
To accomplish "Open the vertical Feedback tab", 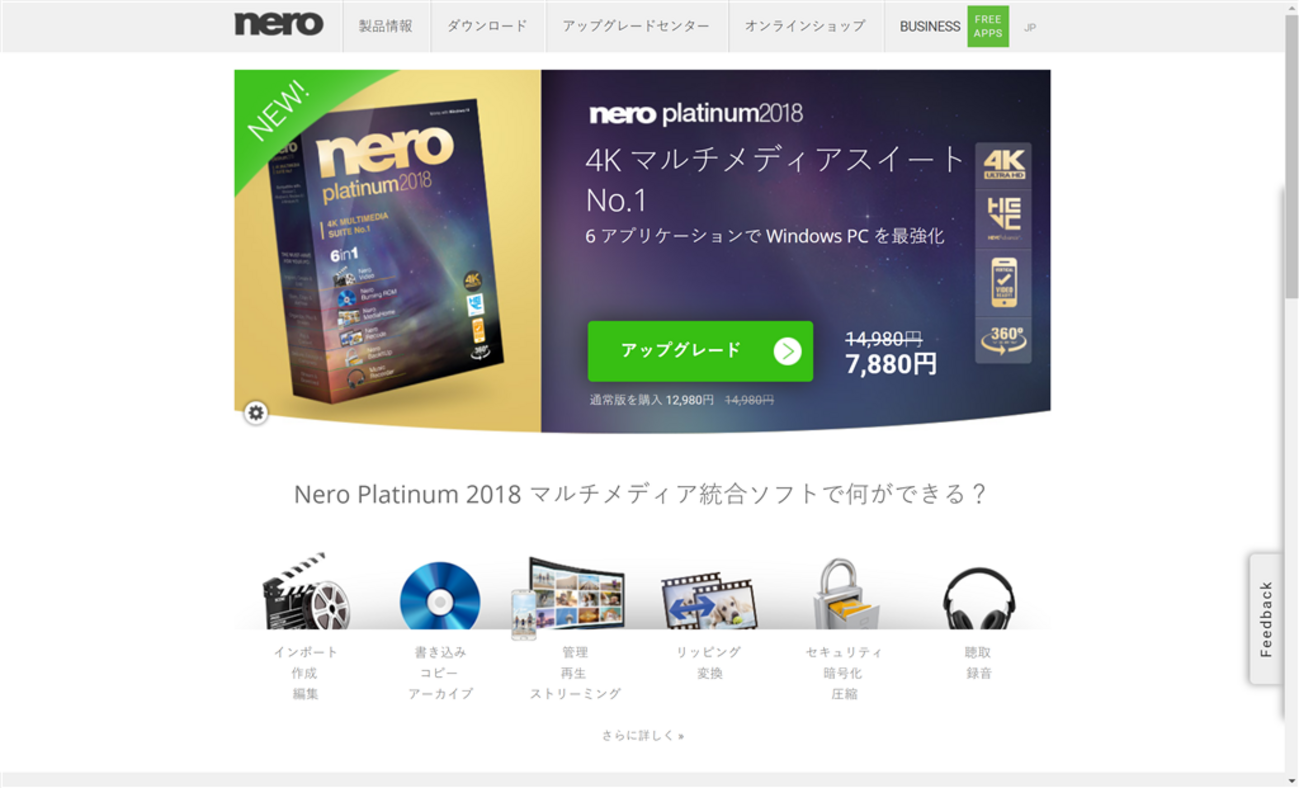I will [x=1266, y=619].
